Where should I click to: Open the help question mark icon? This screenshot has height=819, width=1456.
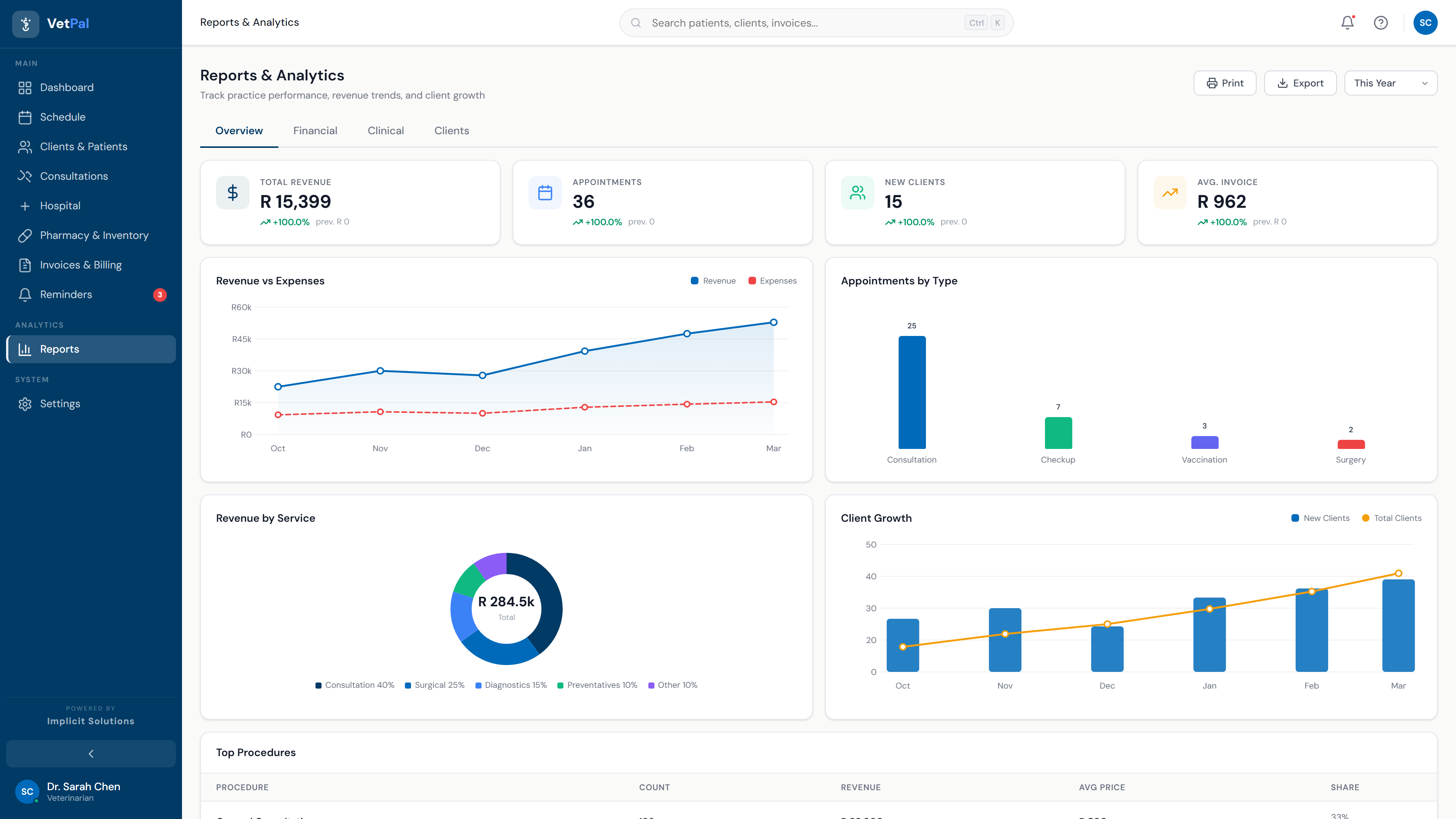(x=1381, y=23)
